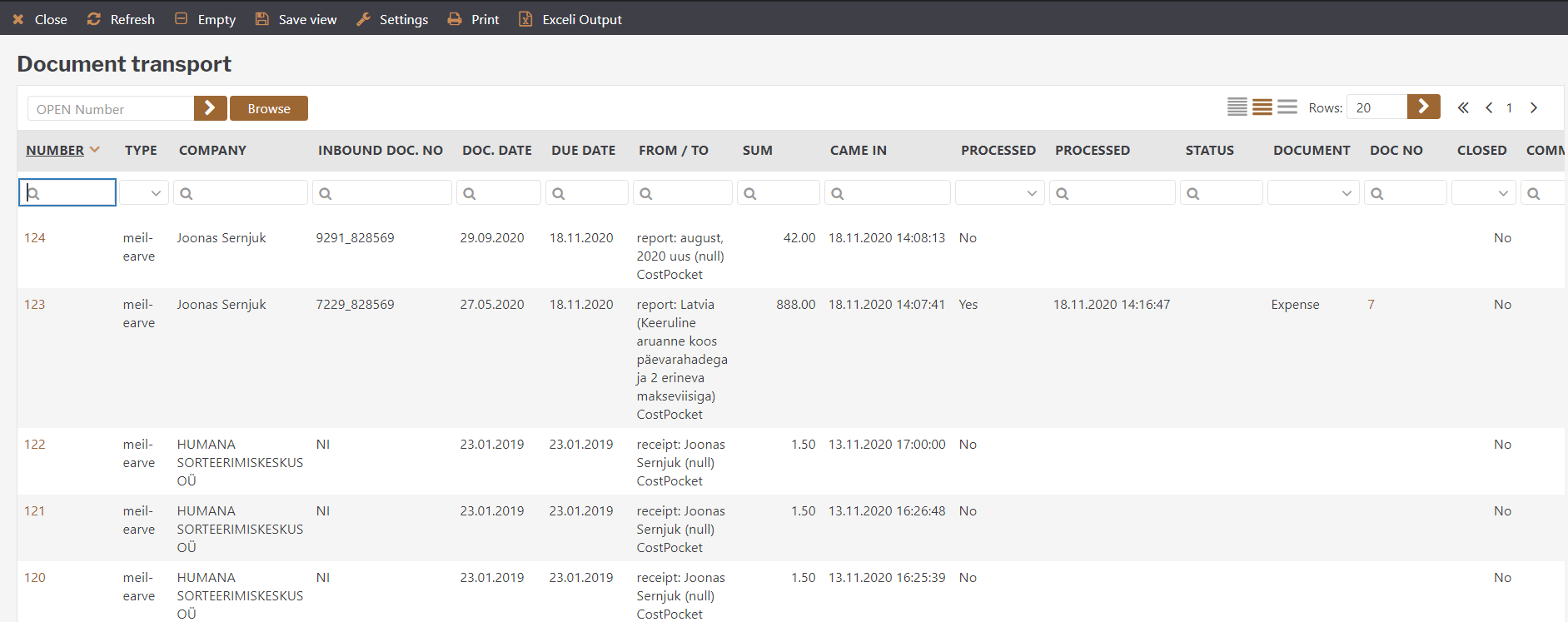Click the COMPANY column header

coord(212,151)
